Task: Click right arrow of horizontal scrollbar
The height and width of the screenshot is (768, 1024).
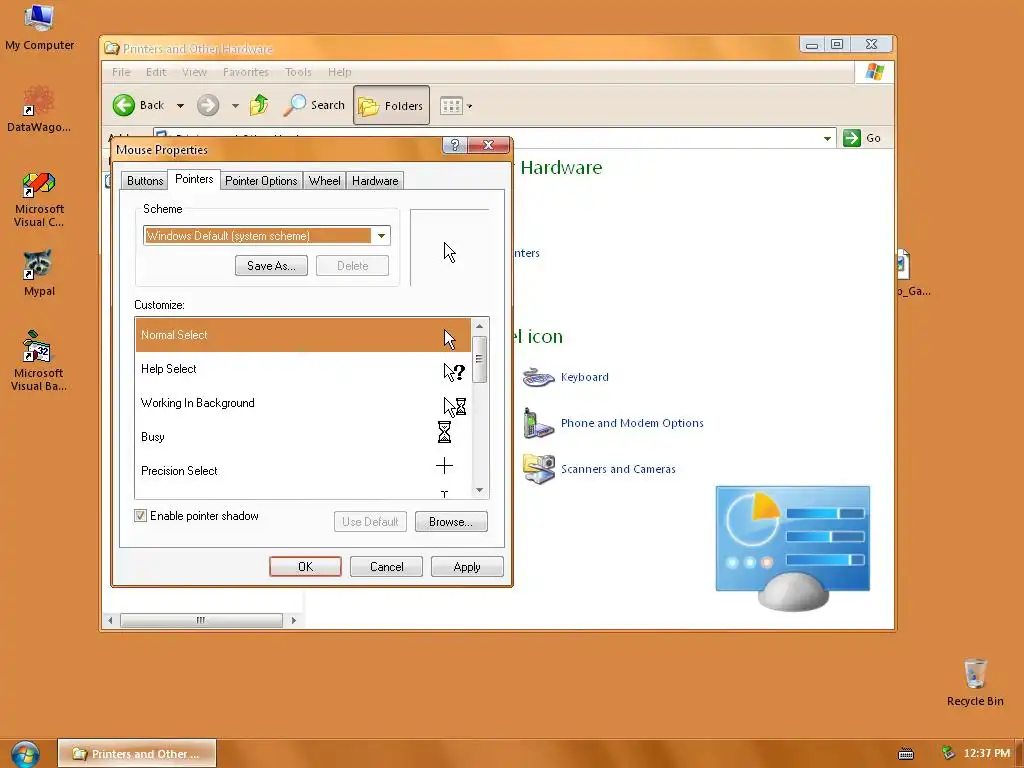Action: coord(293,620)
